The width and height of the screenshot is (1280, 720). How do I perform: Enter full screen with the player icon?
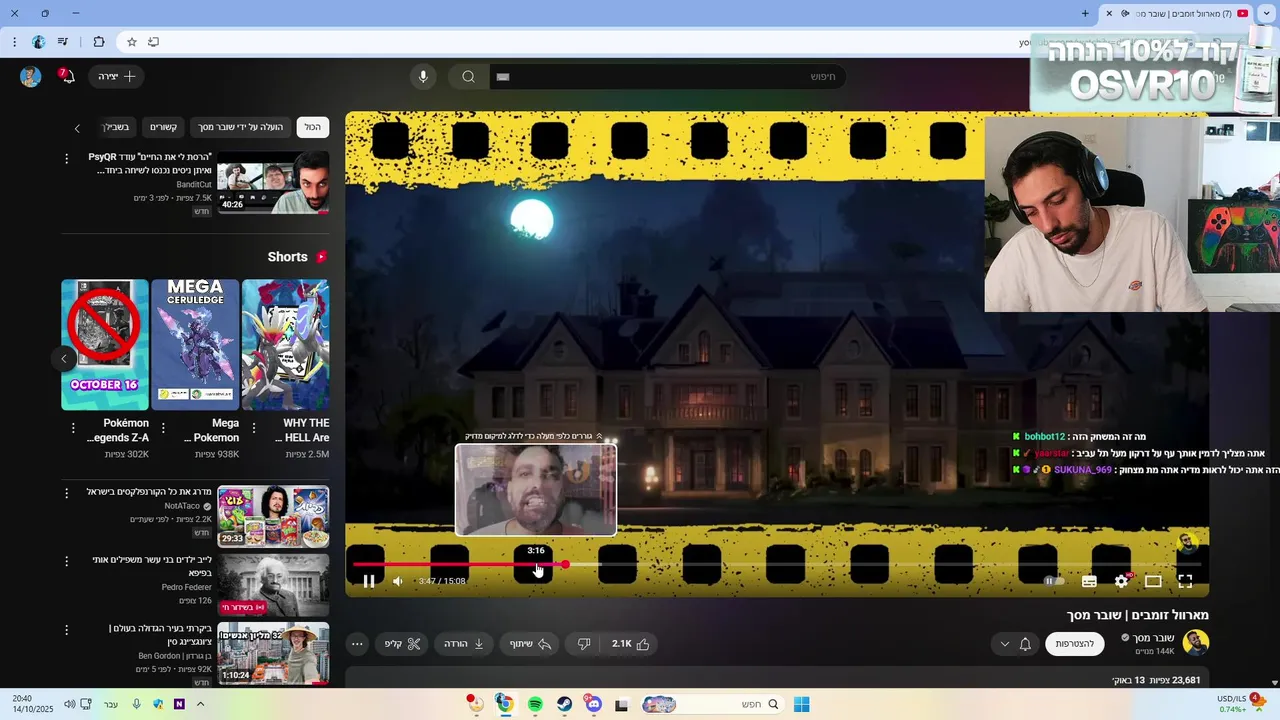tap(1185, 581)
